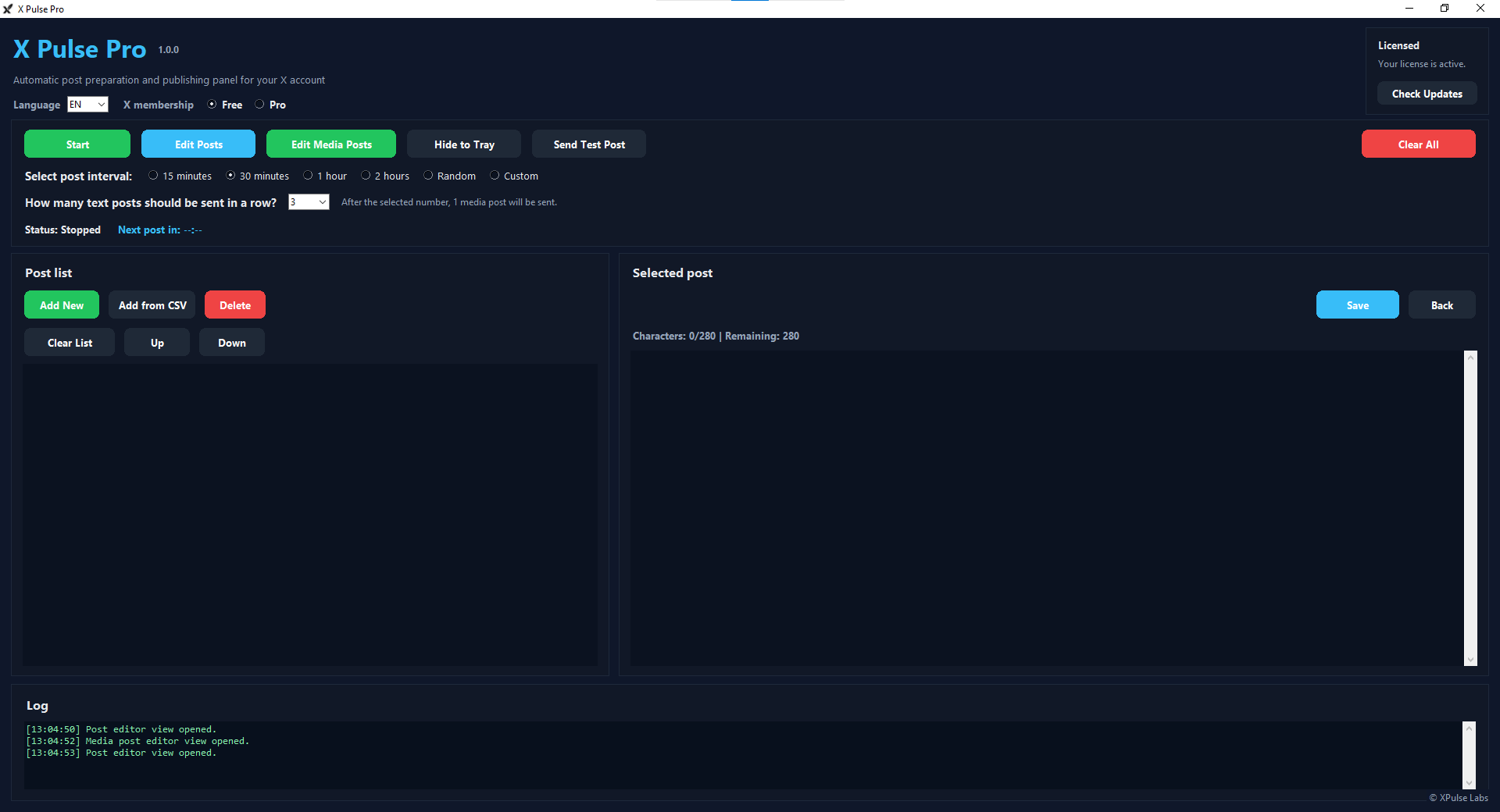Click the green Start button
The width and height of the screenshot is (1500, 812).
tap(77, 144)
